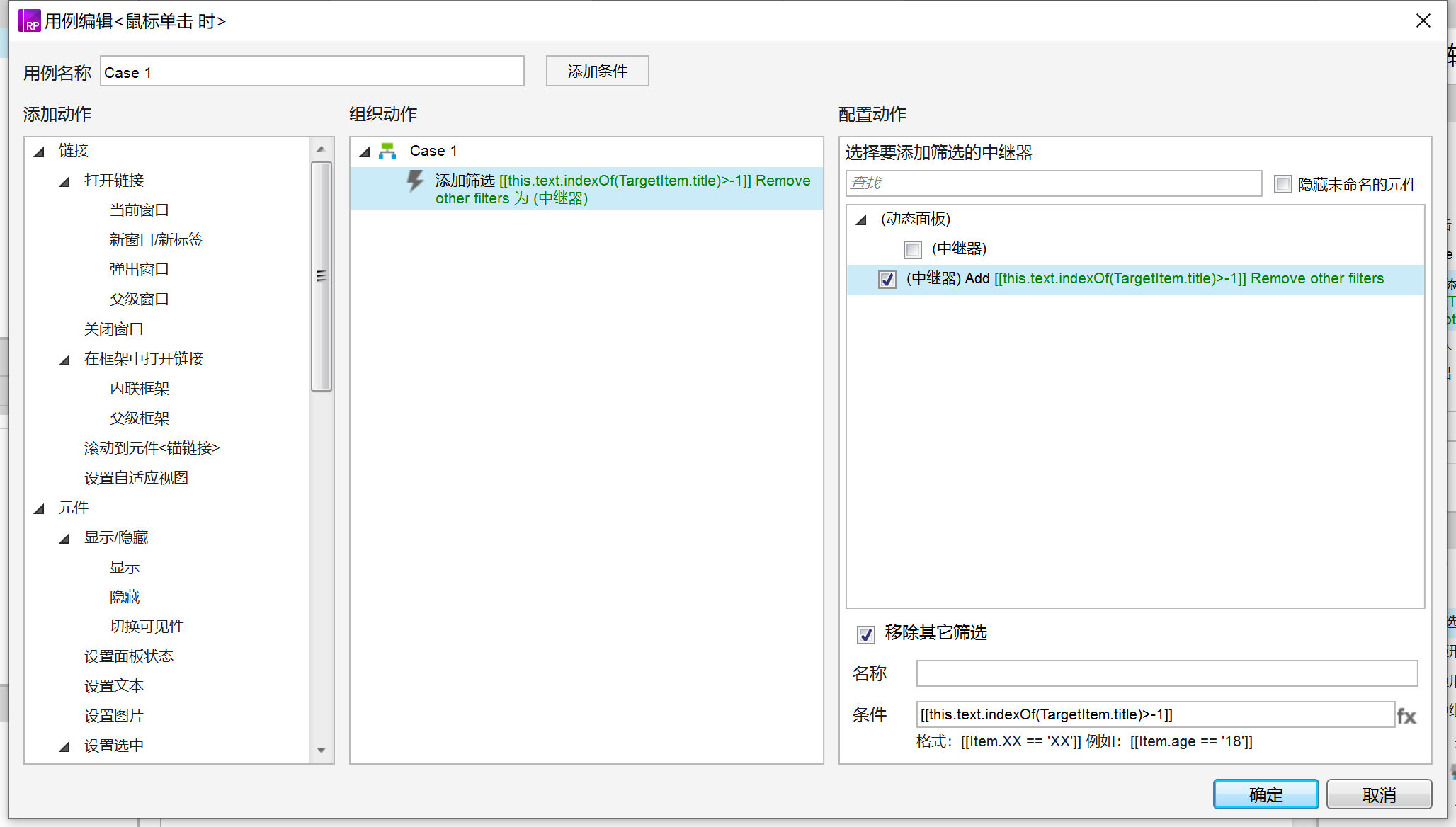
Task: Enable 隐藏未命名的元件 option
Action: (x=1282, y=185)
